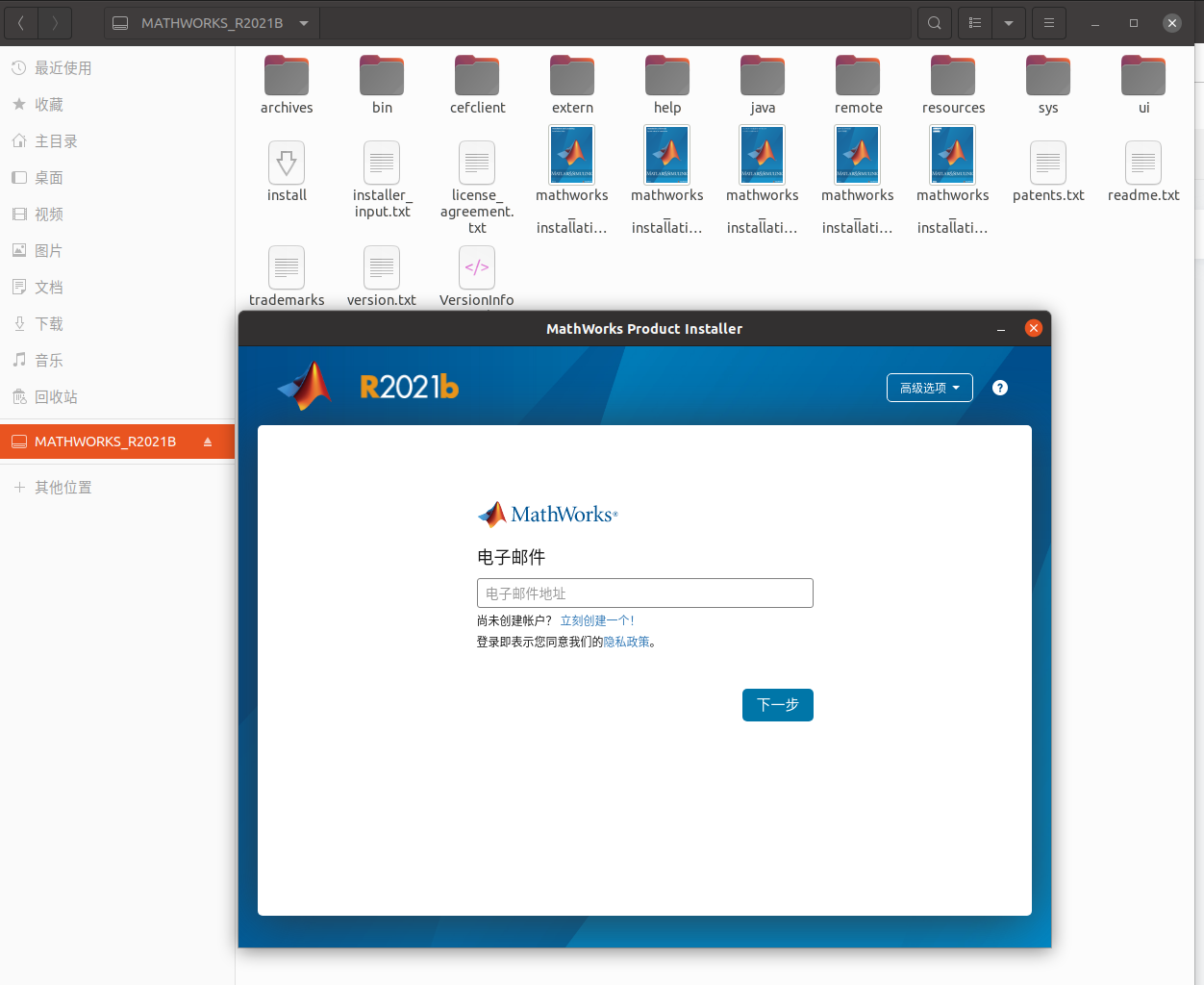This screenshot has height=985, width=1204.
Task: Open the cefclient folder
Action: 477,85
